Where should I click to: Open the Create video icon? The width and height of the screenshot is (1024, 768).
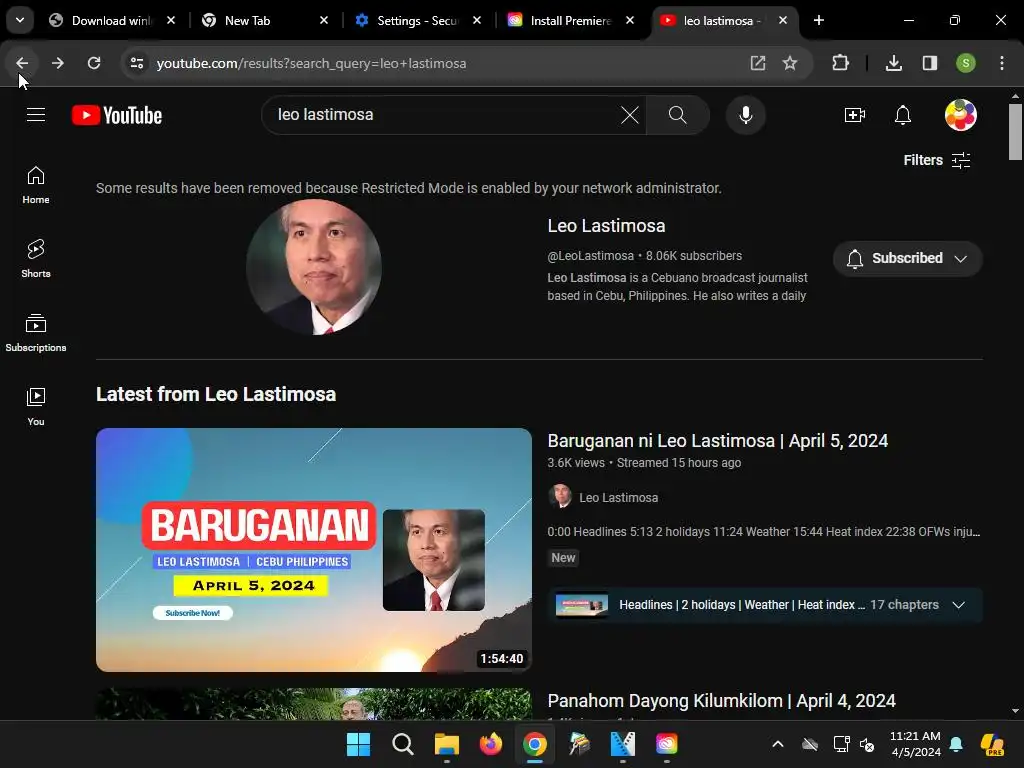pyautogui.click(x=854, y=115)
